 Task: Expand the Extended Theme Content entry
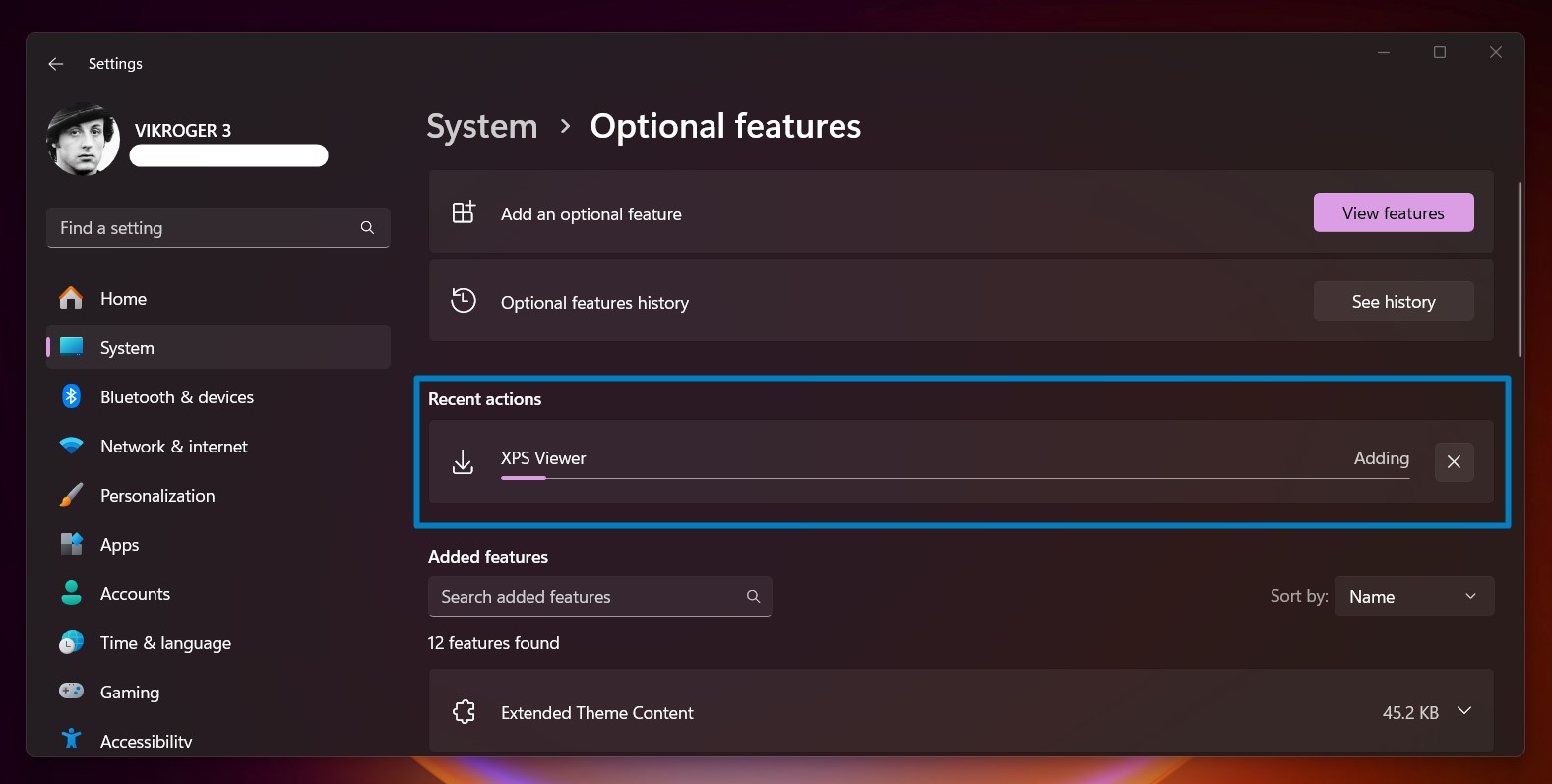coord(1464,711)
